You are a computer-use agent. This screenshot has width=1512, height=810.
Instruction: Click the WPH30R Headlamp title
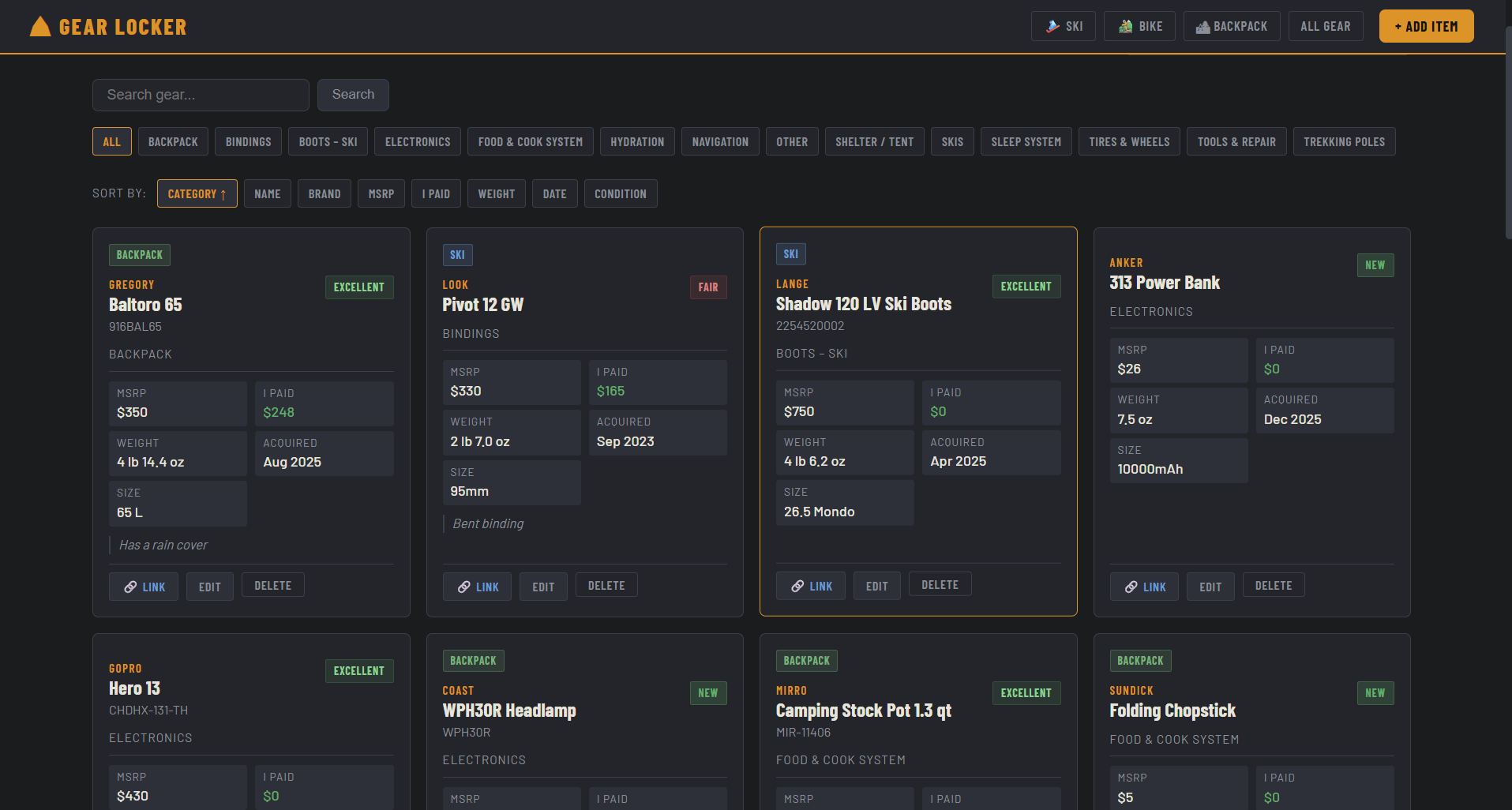click(509, 711)
